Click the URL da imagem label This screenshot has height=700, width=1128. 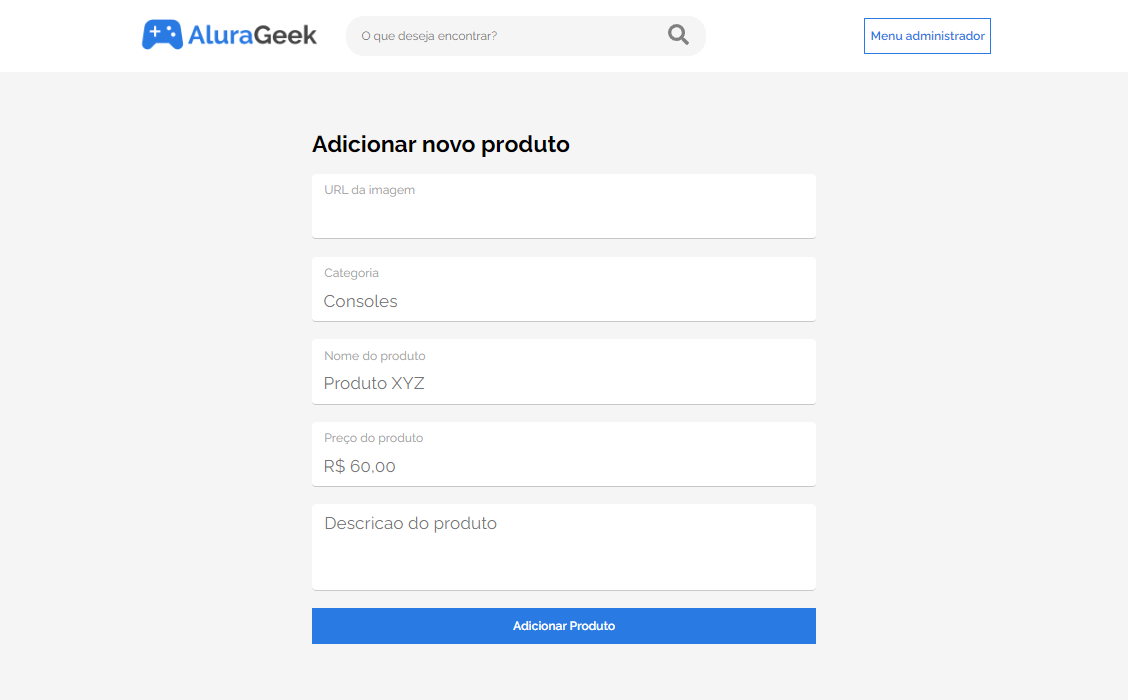369,190
